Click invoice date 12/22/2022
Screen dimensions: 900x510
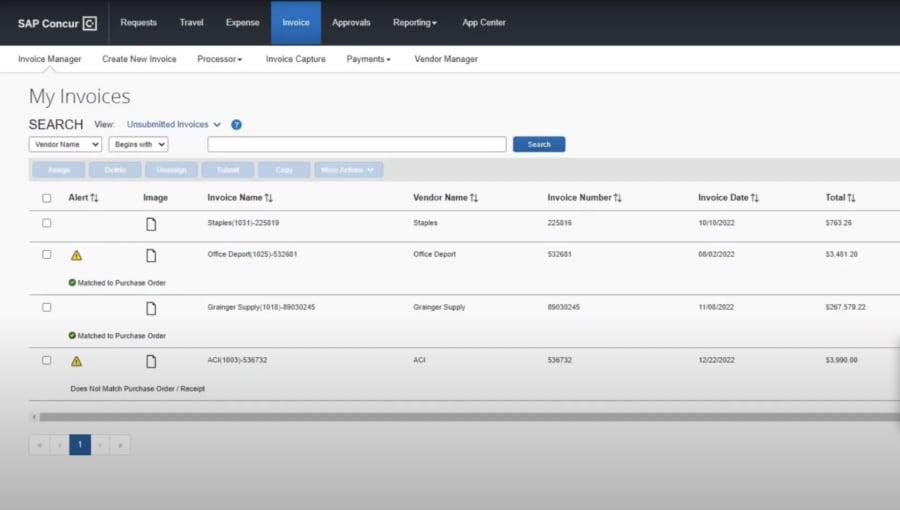pos(716,360)
